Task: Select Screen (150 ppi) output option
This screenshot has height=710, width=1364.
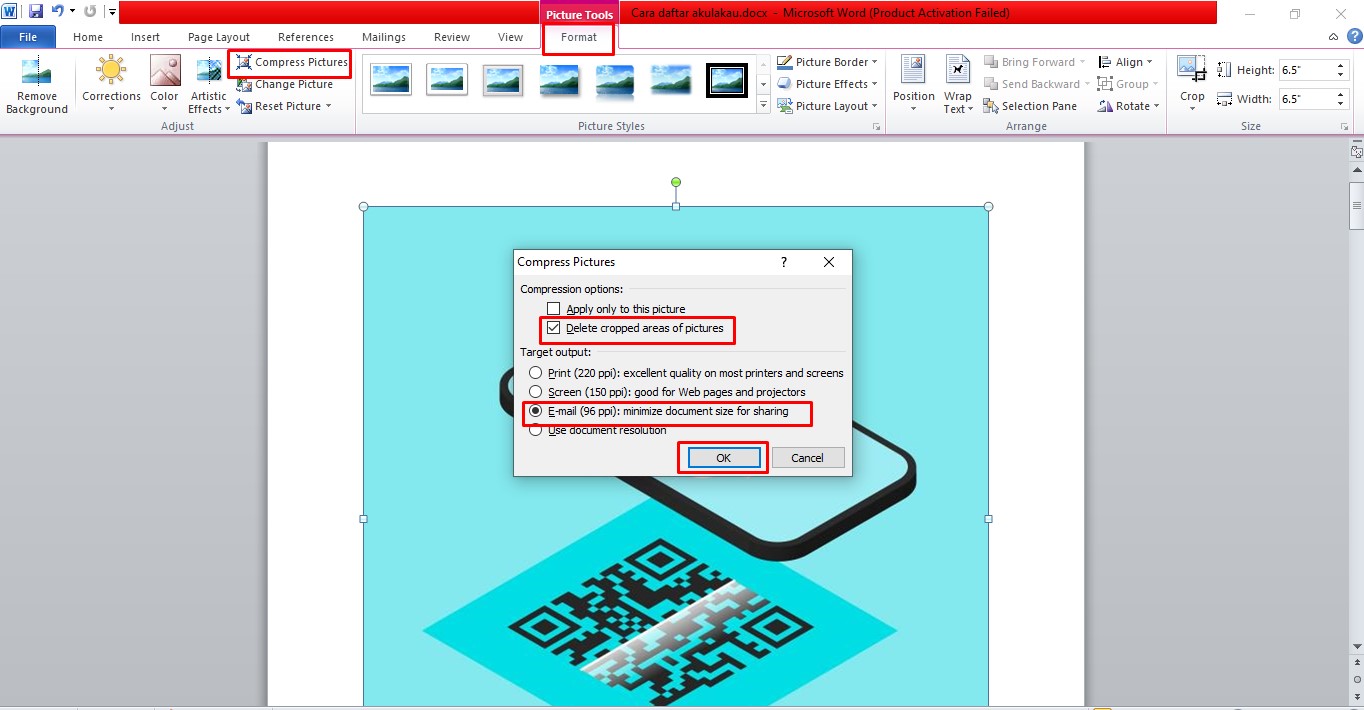Action: 667,392
